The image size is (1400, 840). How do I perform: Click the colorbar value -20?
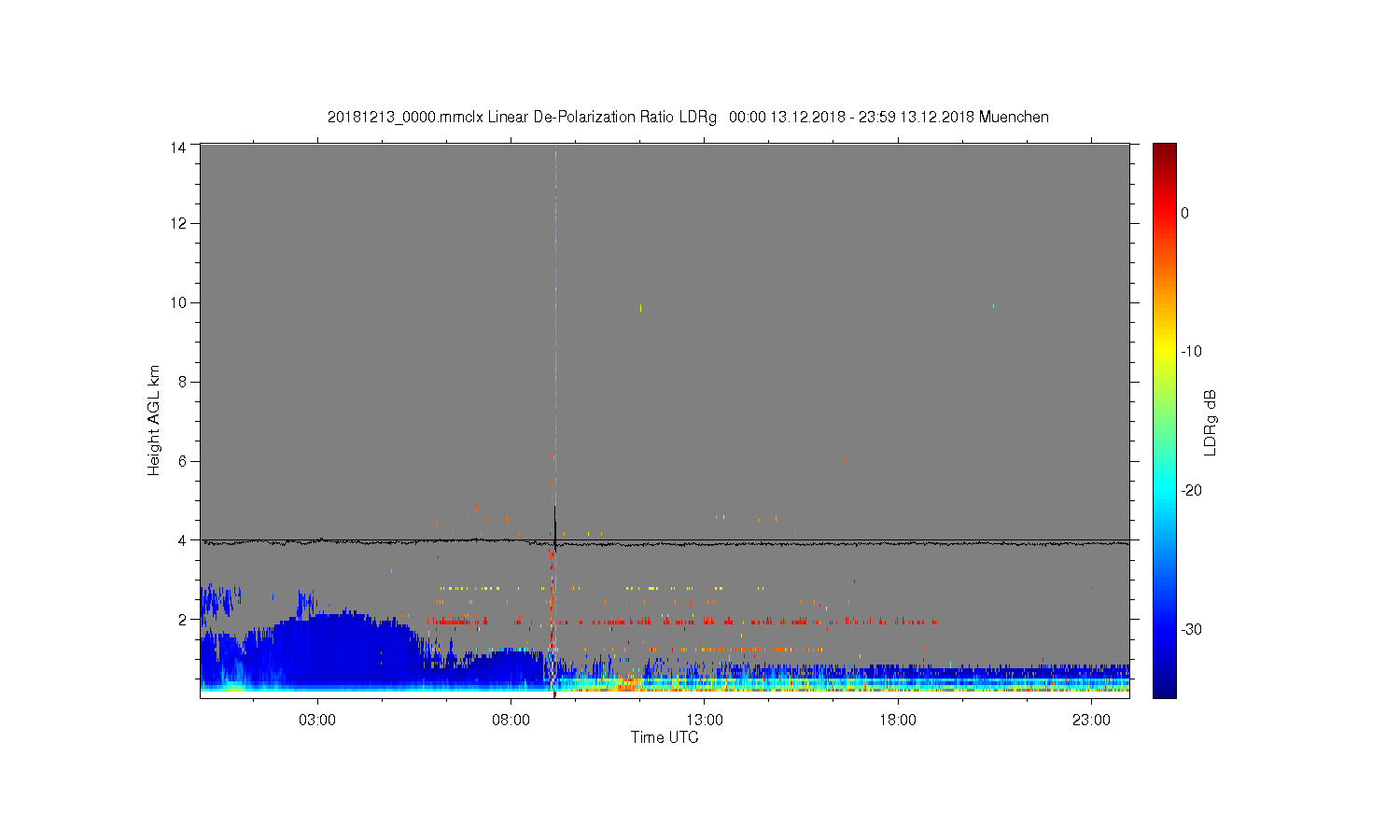(x=1190, y=491)
